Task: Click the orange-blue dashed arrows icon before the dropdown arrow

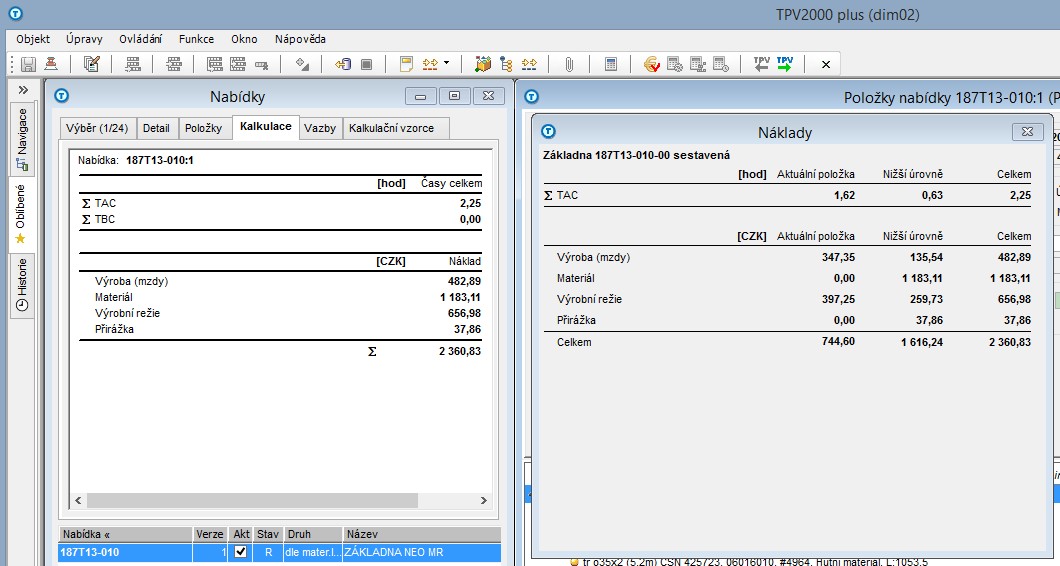Action: click(430, 64)
